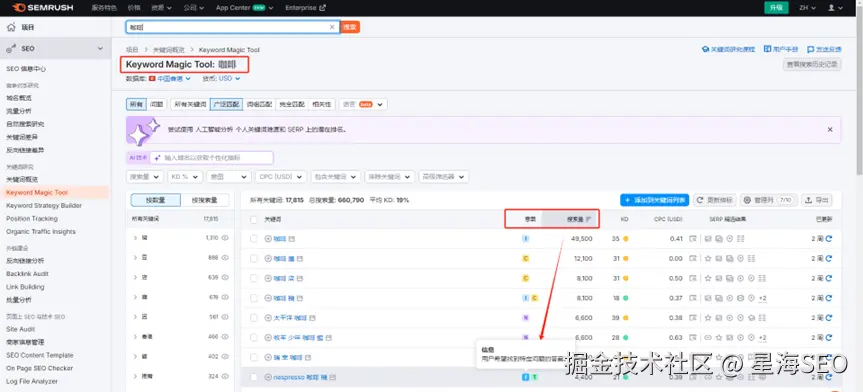Viewport: 863px width, 392px height.
Task: Open the 资源 menu in the top navigation
Action: click(x=161, y=8)
